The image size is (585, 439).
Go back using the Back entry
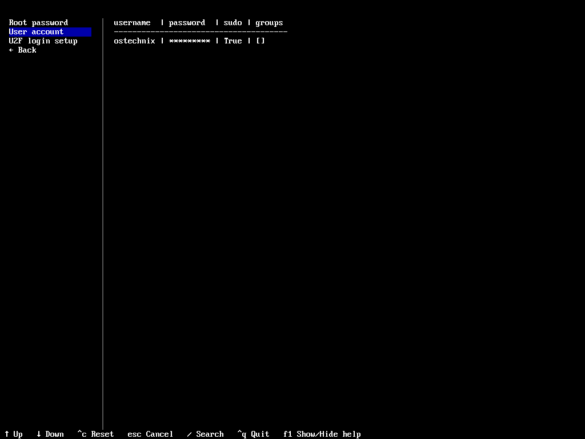pos(23,50)
